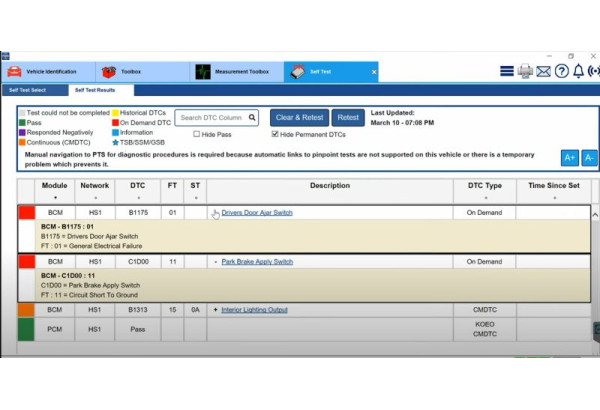Open the Measurement Toolbox tab
The image size is (600, 410).
[x=236, y=72]
